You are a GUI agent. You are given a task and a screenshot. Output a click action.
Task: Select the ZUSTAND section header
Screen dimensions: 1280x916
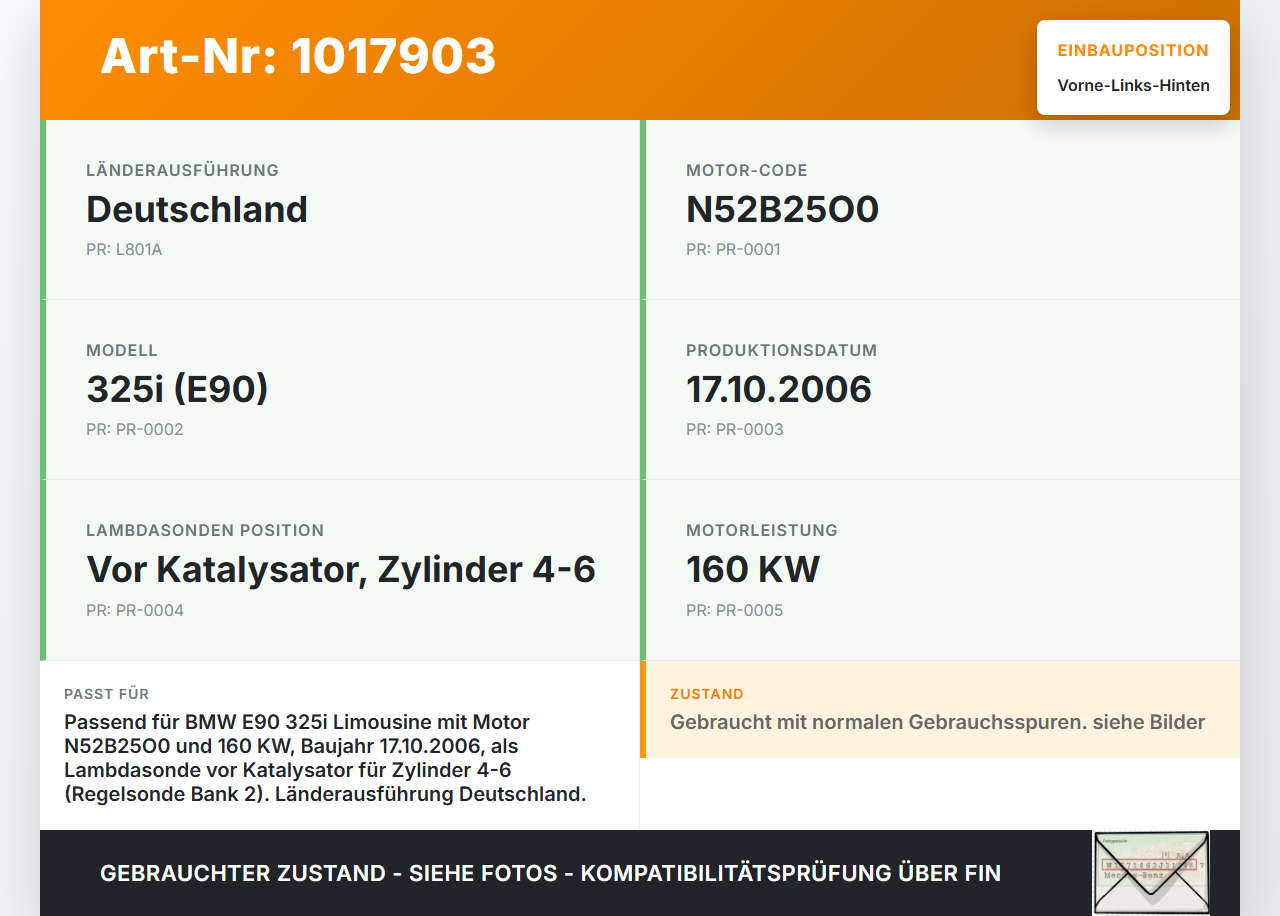coord(706,693)
